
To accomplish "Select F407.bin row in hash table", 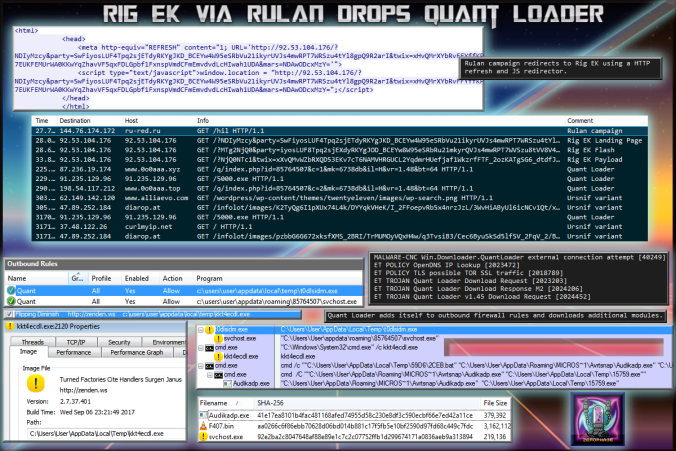I will pyautogui.click(x=354, y=426).
